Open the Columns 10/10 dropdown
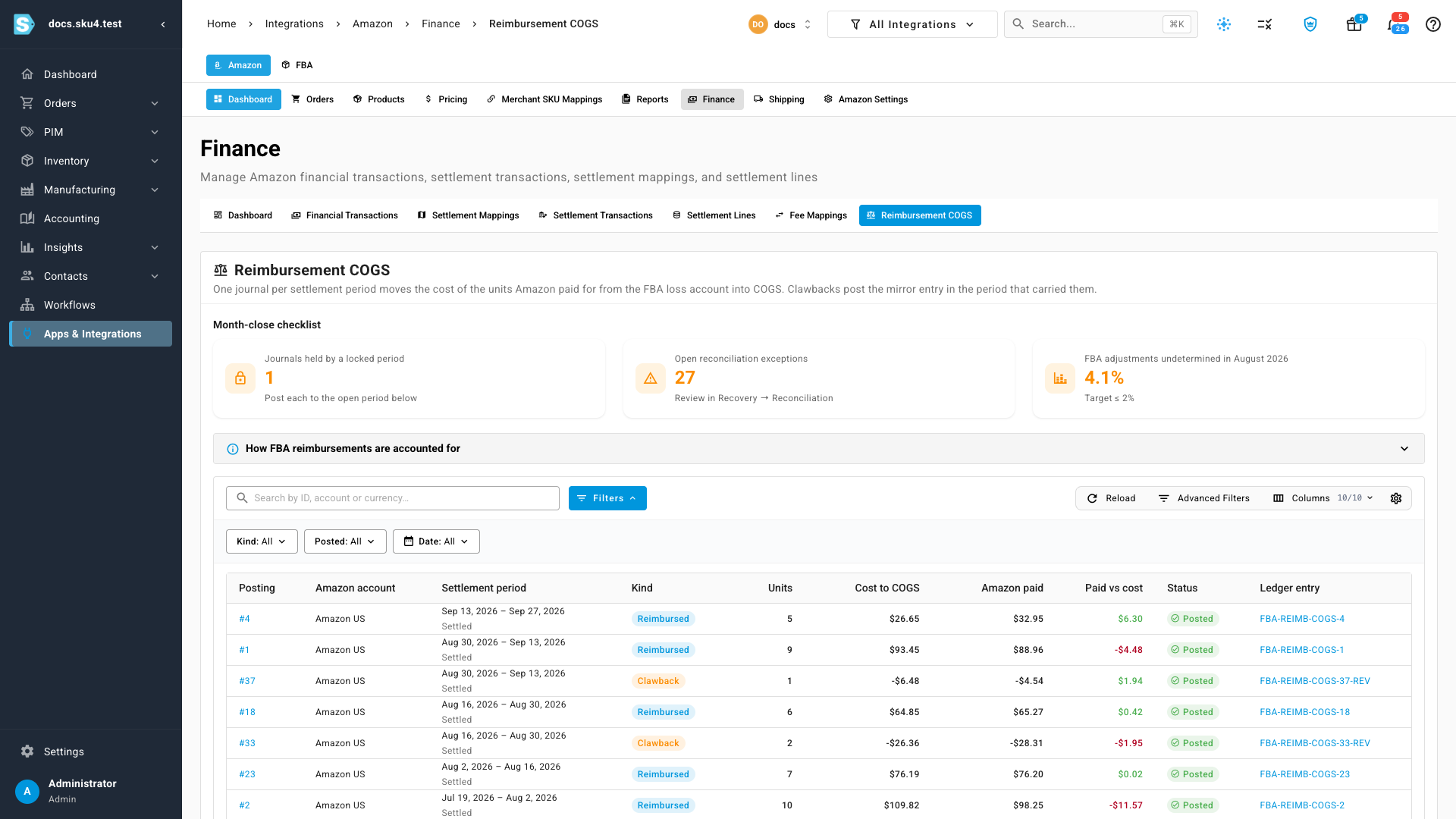This screenshot has width=1456, height=819. (1324, 498)
